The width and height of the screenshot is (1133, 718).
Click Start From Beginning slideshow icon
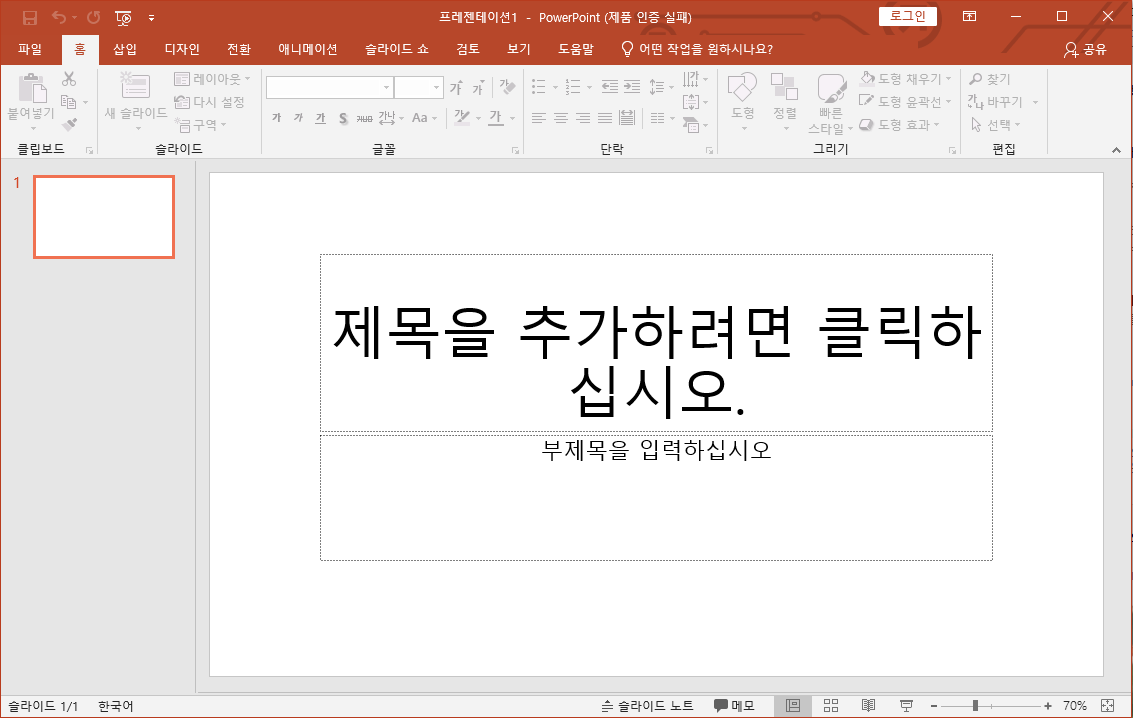tap(124, 17)
